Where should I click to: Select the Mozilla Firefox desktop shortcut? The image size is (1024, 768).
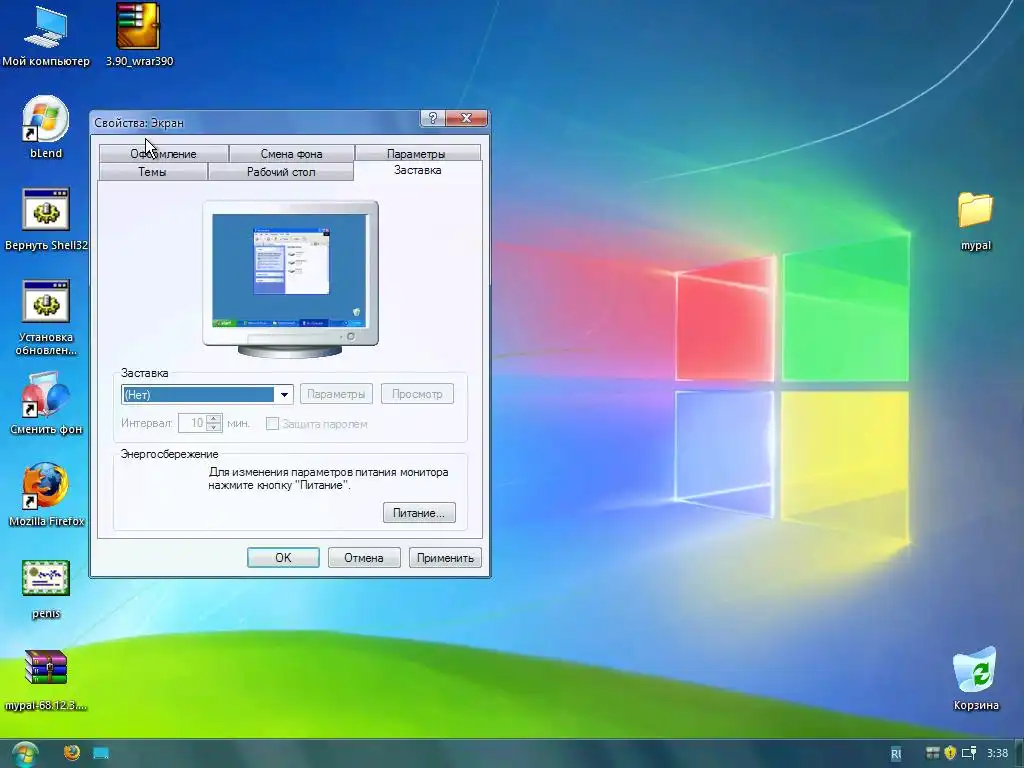[x=46, y=495]
